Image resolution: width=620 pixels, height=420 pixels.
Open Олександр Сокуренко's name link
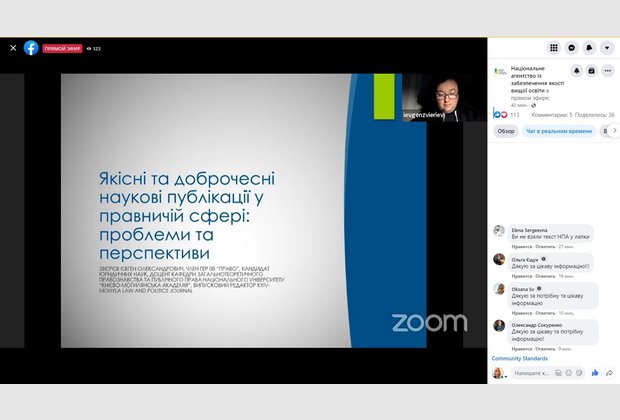coord(537,325)
